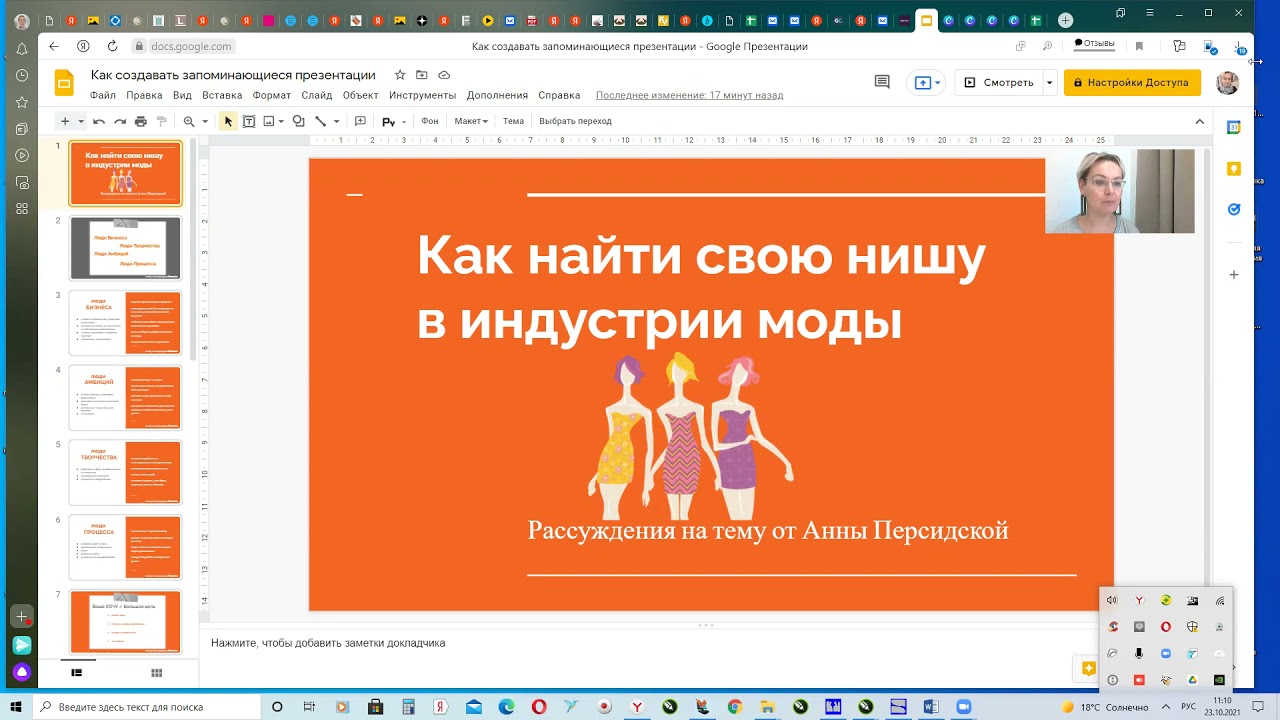The image size is (1280, 720).
Task: Open the Макет layout dropdown
Action: click(x=471, y=121)
